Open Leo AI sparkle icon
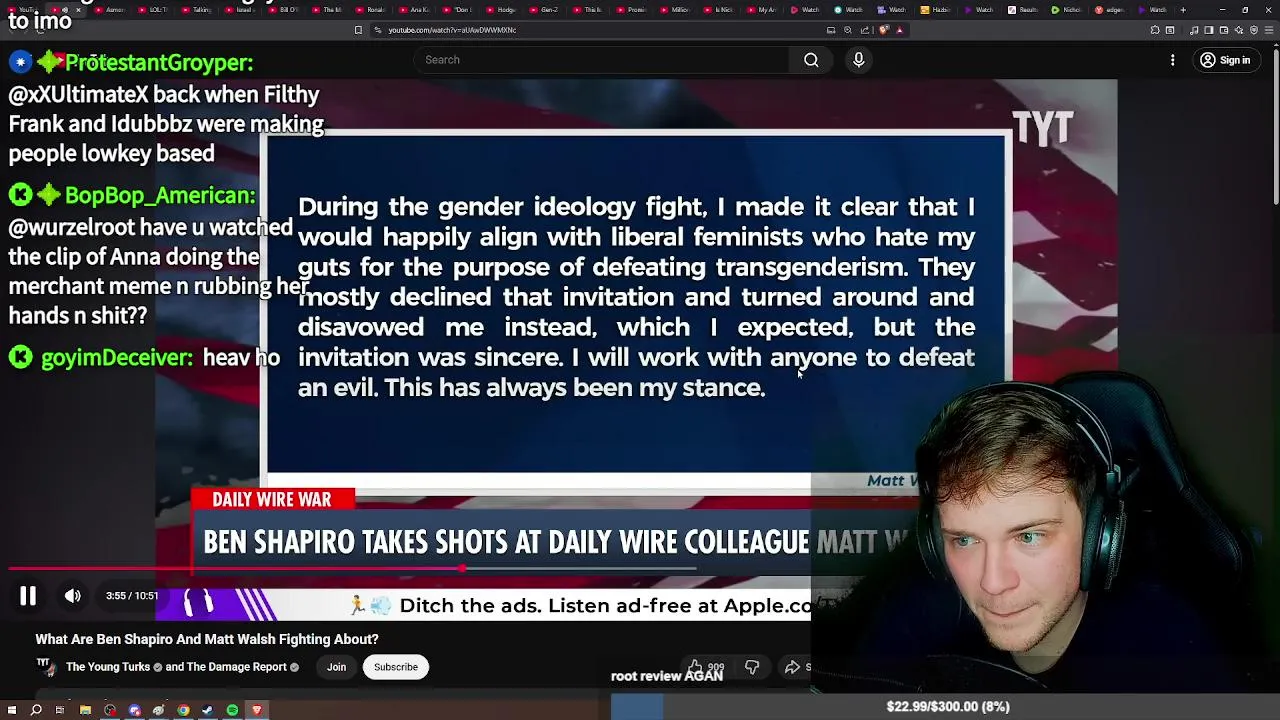This screenshot has width=1280, height=720. (x=1238, y=30)
